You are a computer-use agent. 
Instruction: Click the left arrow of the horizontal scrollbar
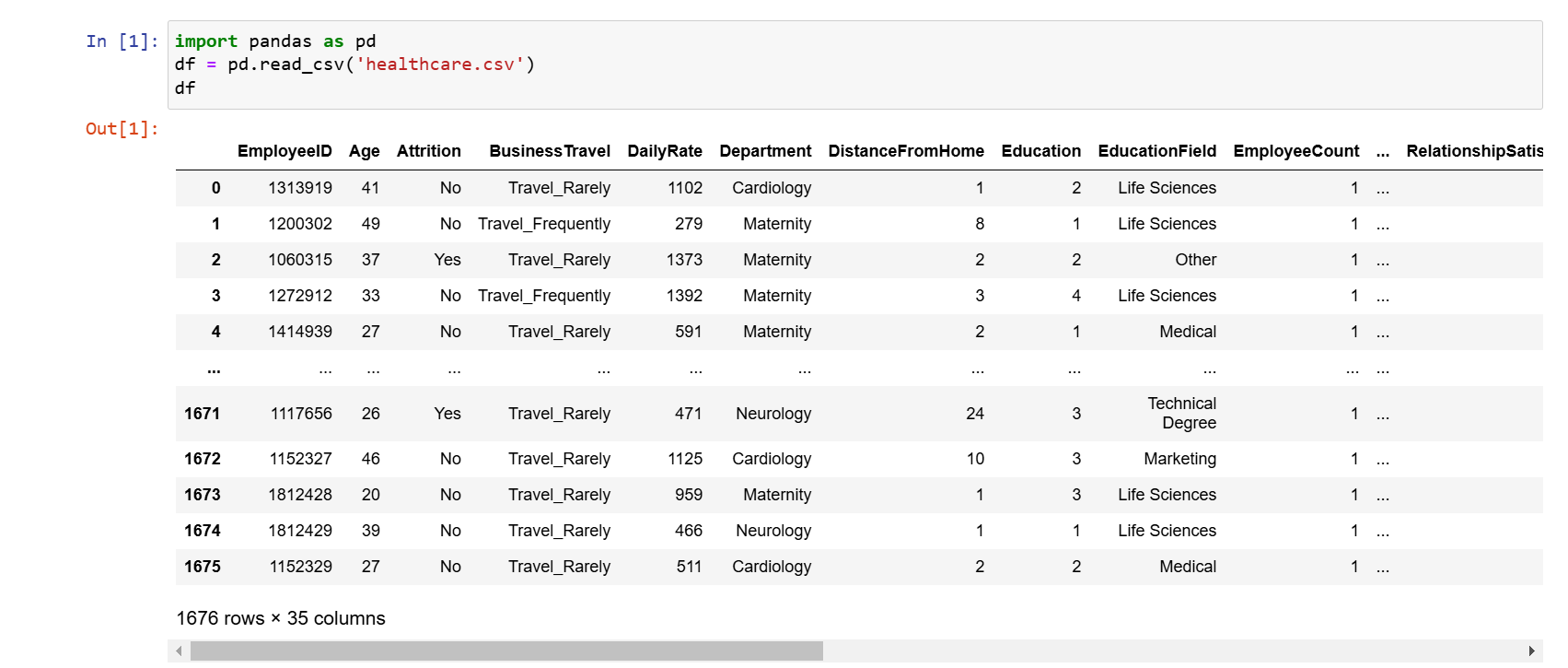coord(179,651)
